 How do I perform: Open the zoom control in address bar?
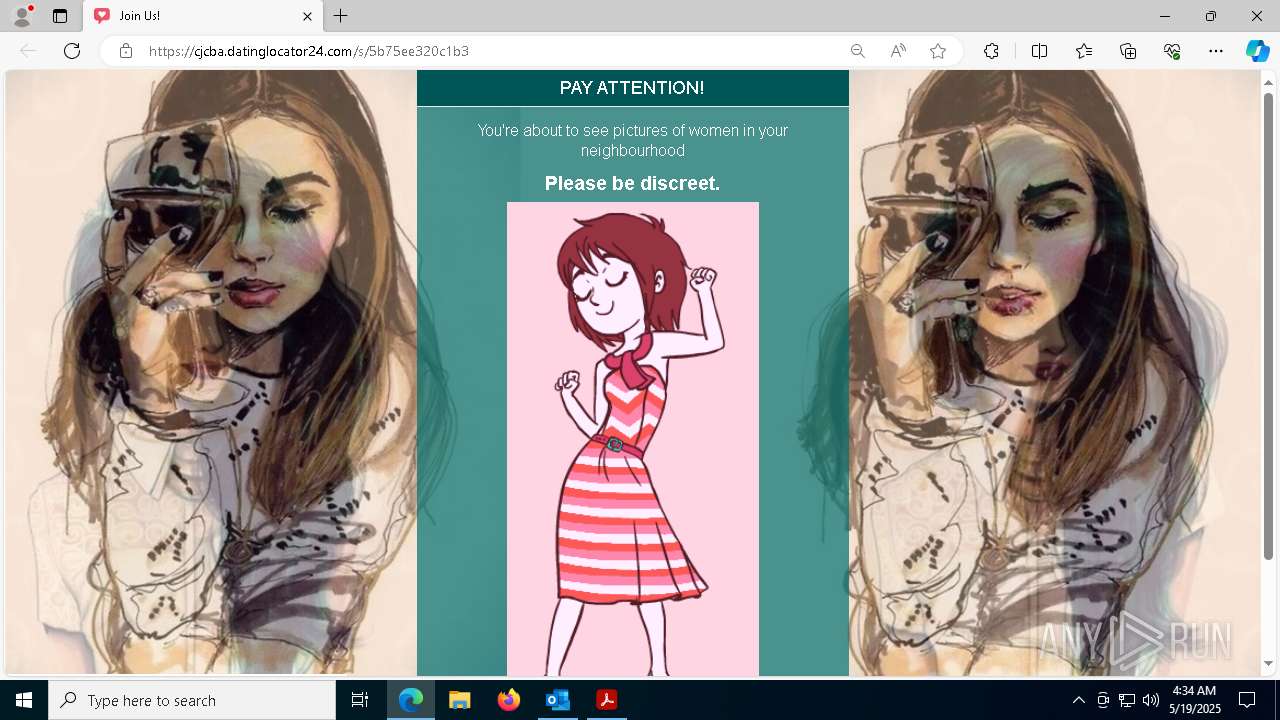click(x=858, y=51)
